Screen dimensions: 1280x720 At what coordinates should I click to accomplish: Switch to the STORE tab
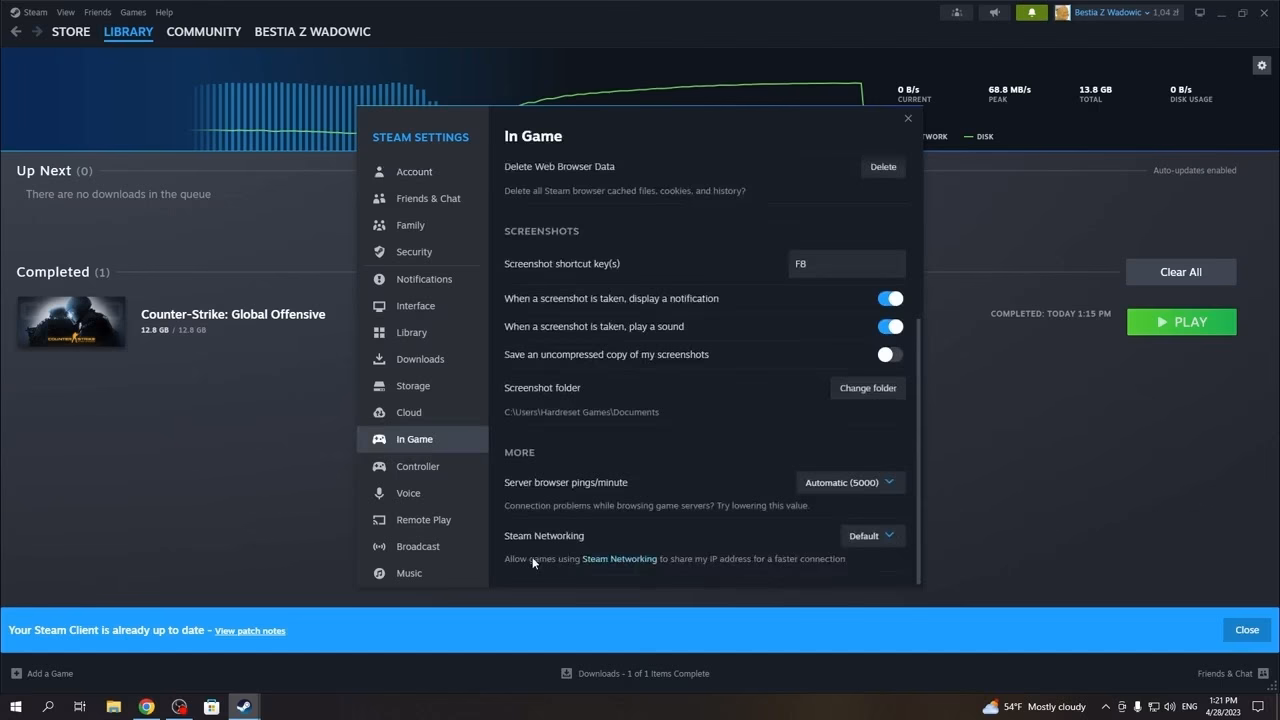click(71, 32)
